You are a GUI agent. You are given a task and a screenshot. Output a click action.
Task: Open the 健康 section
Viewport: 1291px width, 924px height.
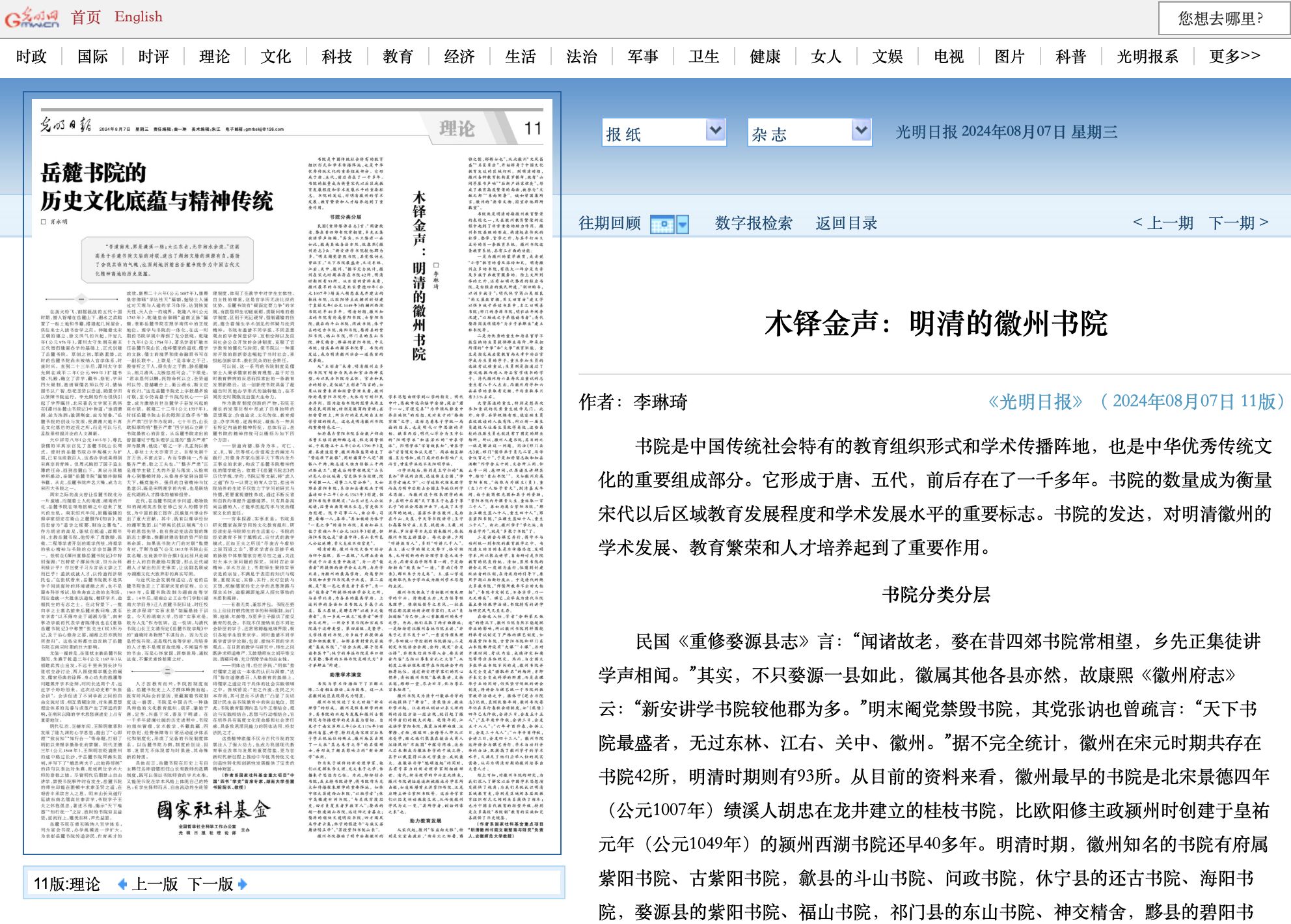pyautogui.click(x=765, y=57)
